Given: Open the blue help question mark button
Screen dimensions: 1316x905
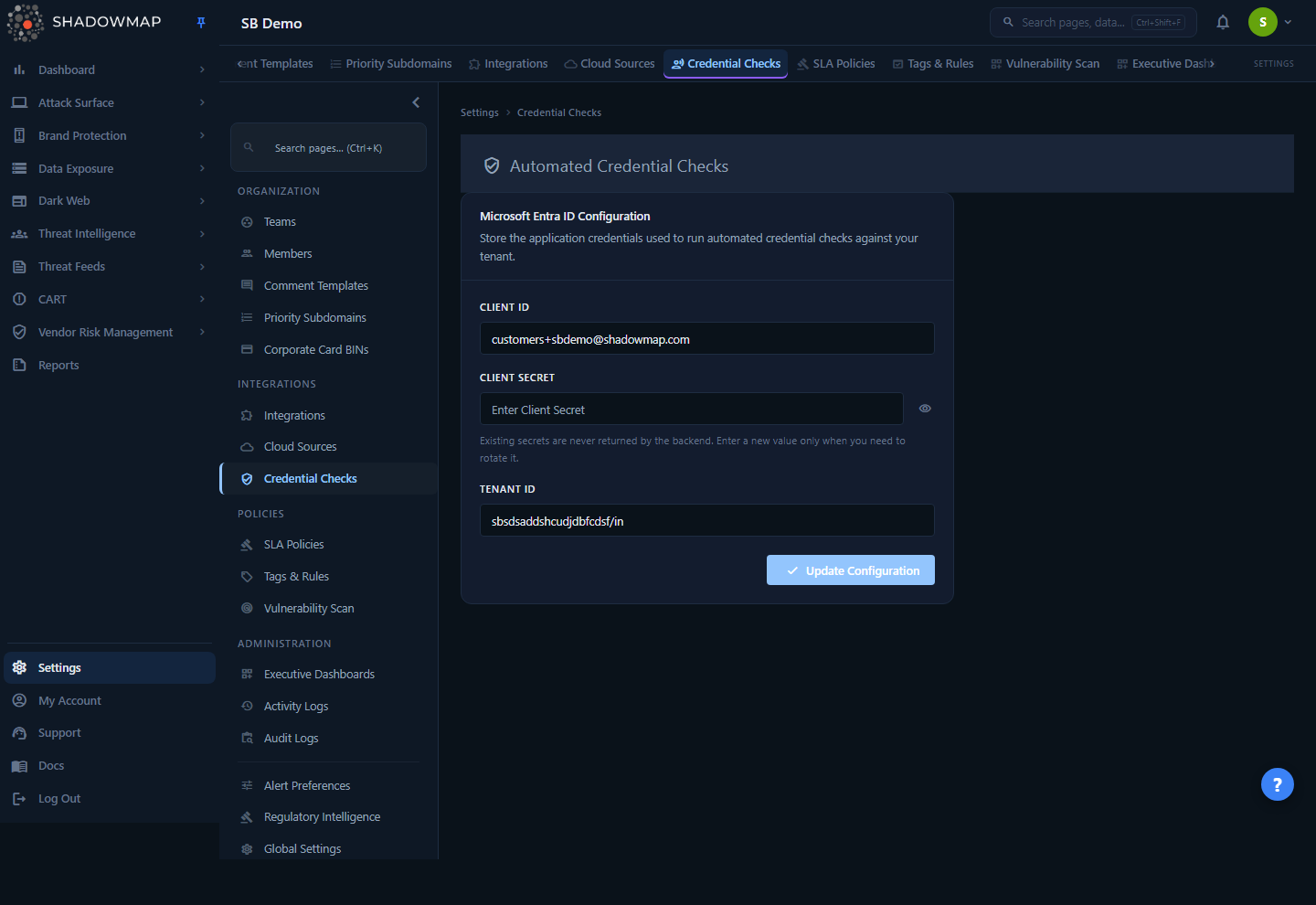Looking at the screenshot, I should (x=1278, y=784).
